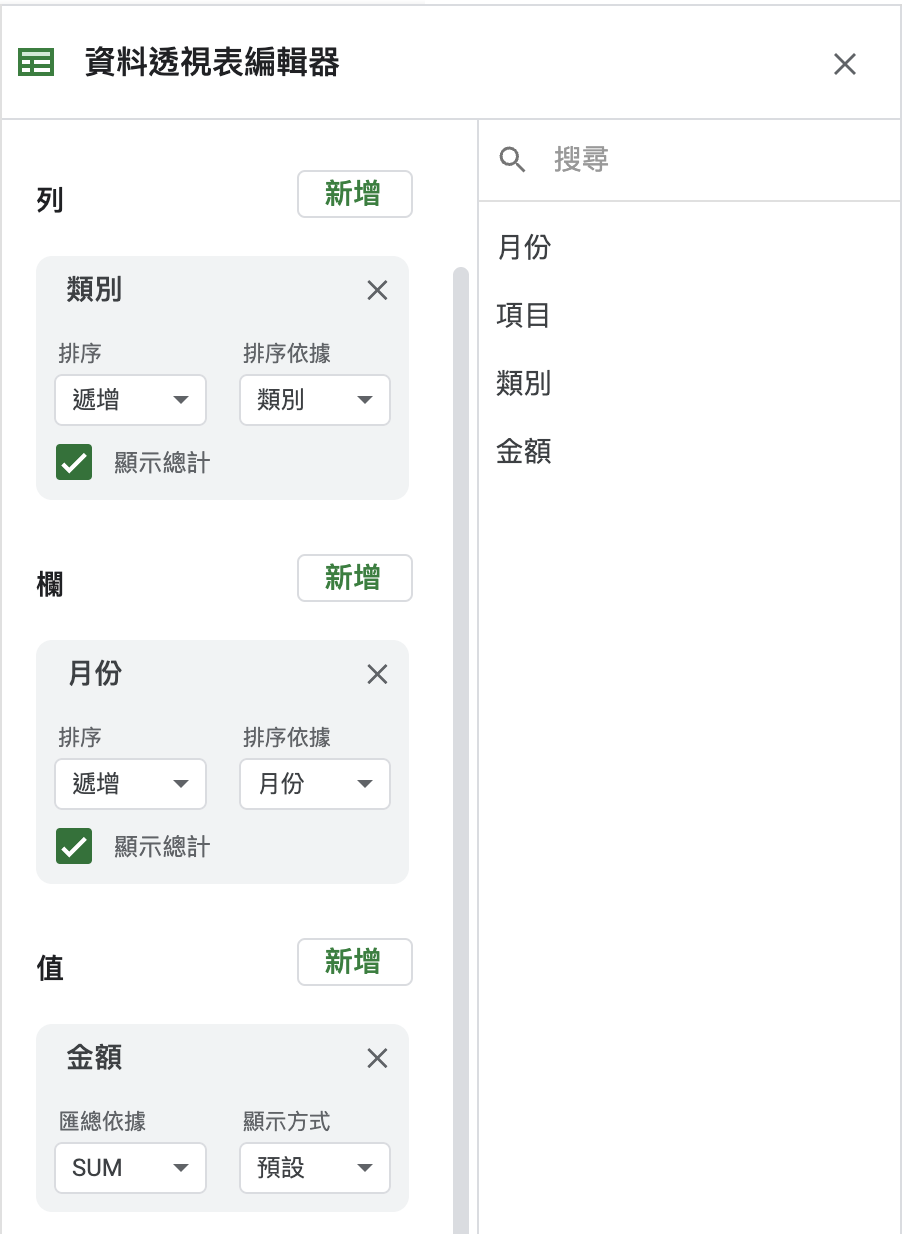Viewport: 902px width, 1234px height.
Task: Open the 排序依據 dropdown in the 類別 card
Action: coord(314,399)
